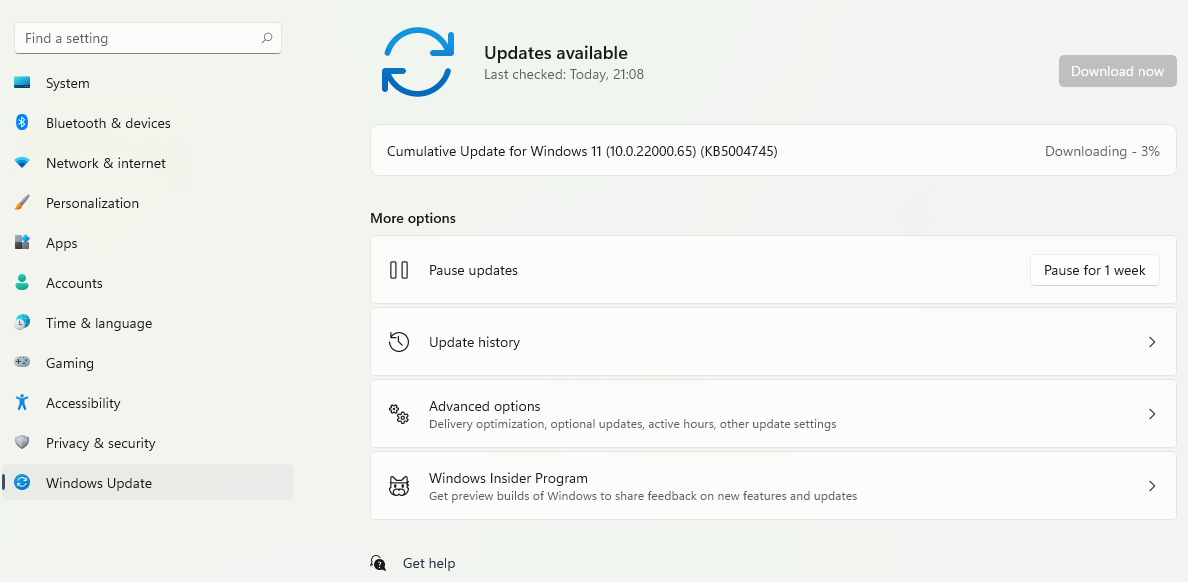Open Gaming settings
This screenshot has width=1188, height=582.
click(148, 363)
